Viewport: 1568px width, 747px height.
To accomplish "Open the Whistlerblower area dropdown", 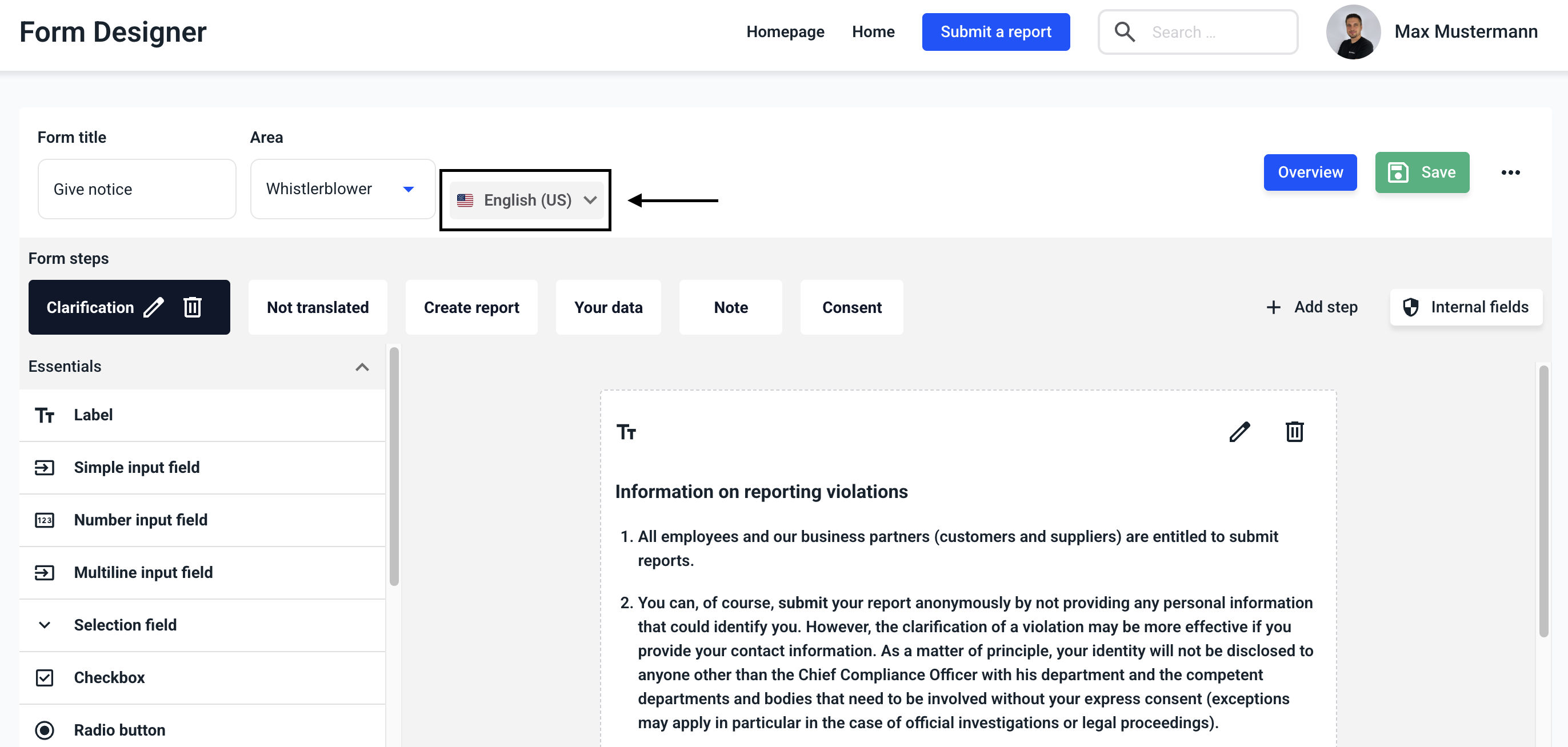I will [342, 189].
